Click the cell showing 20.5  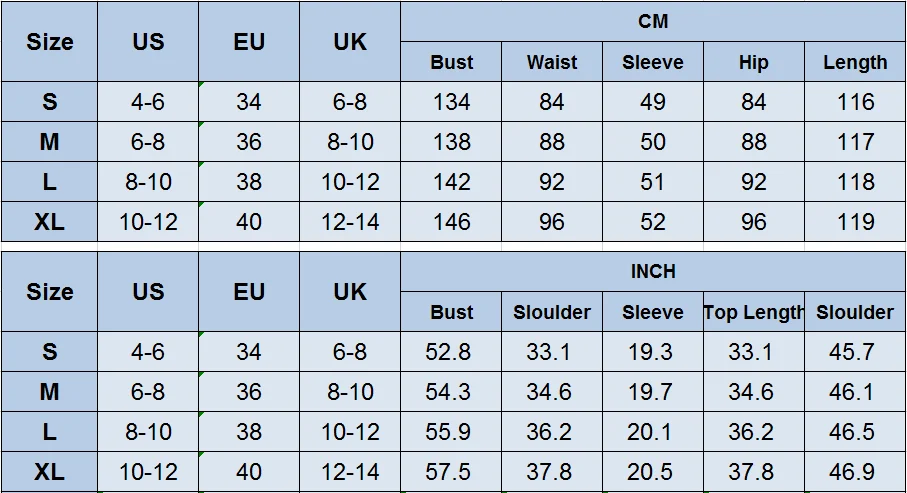point(652,472)
